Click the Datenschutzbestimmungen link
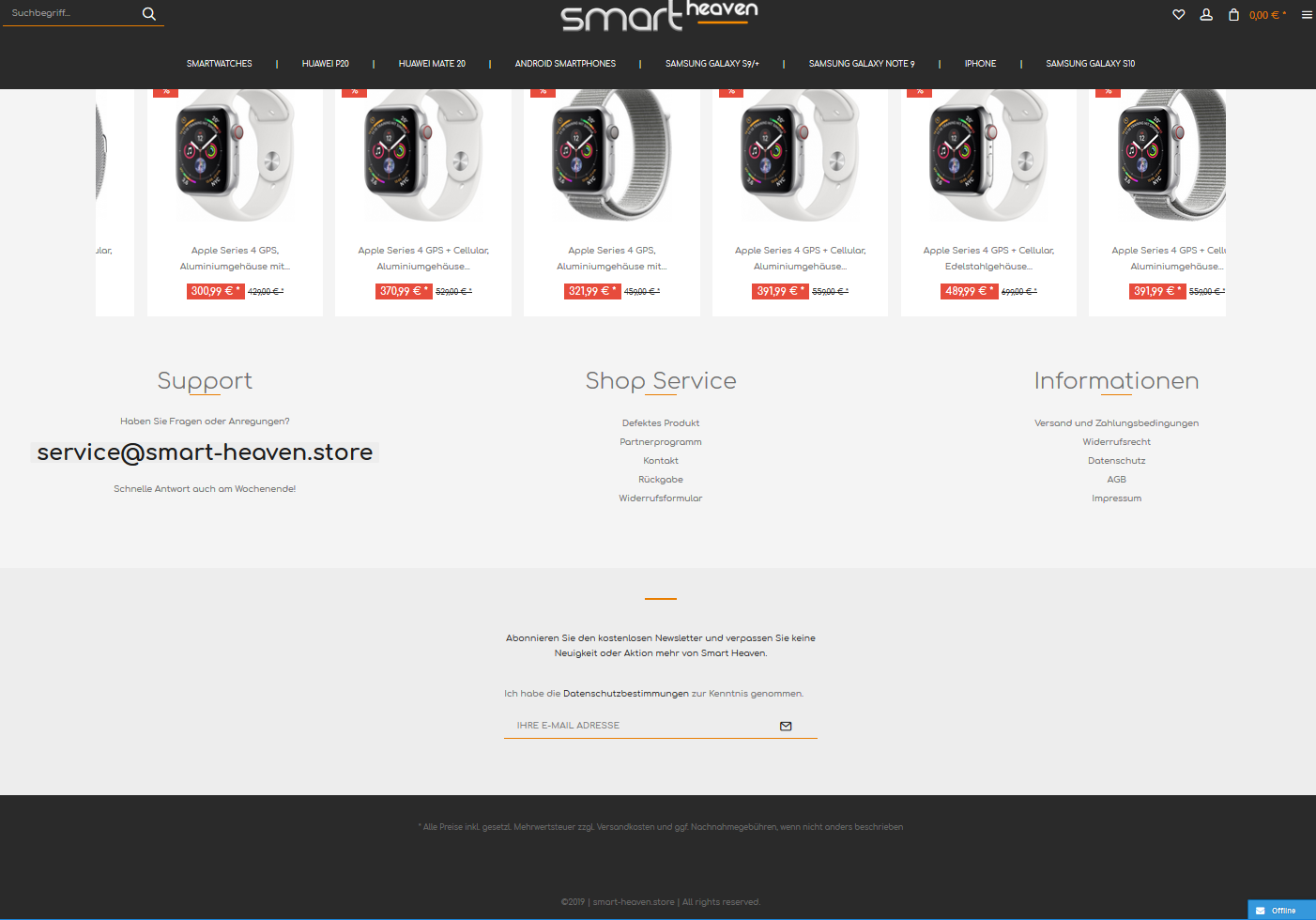The width and height of the screenshot is (1316, 920). click(626, 694)
